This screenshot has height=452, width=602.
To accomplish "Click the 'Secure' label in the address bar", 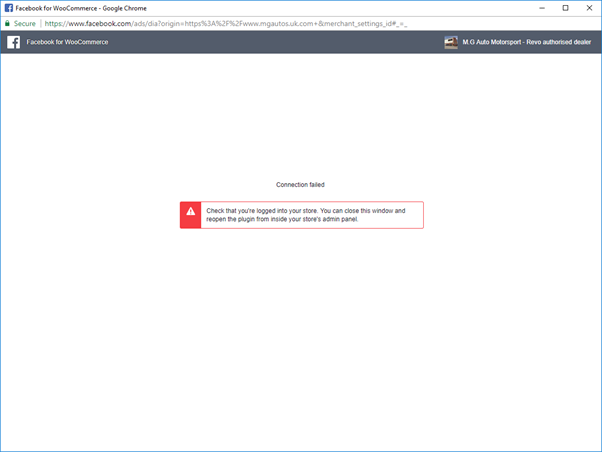I will tap(25, 24).
